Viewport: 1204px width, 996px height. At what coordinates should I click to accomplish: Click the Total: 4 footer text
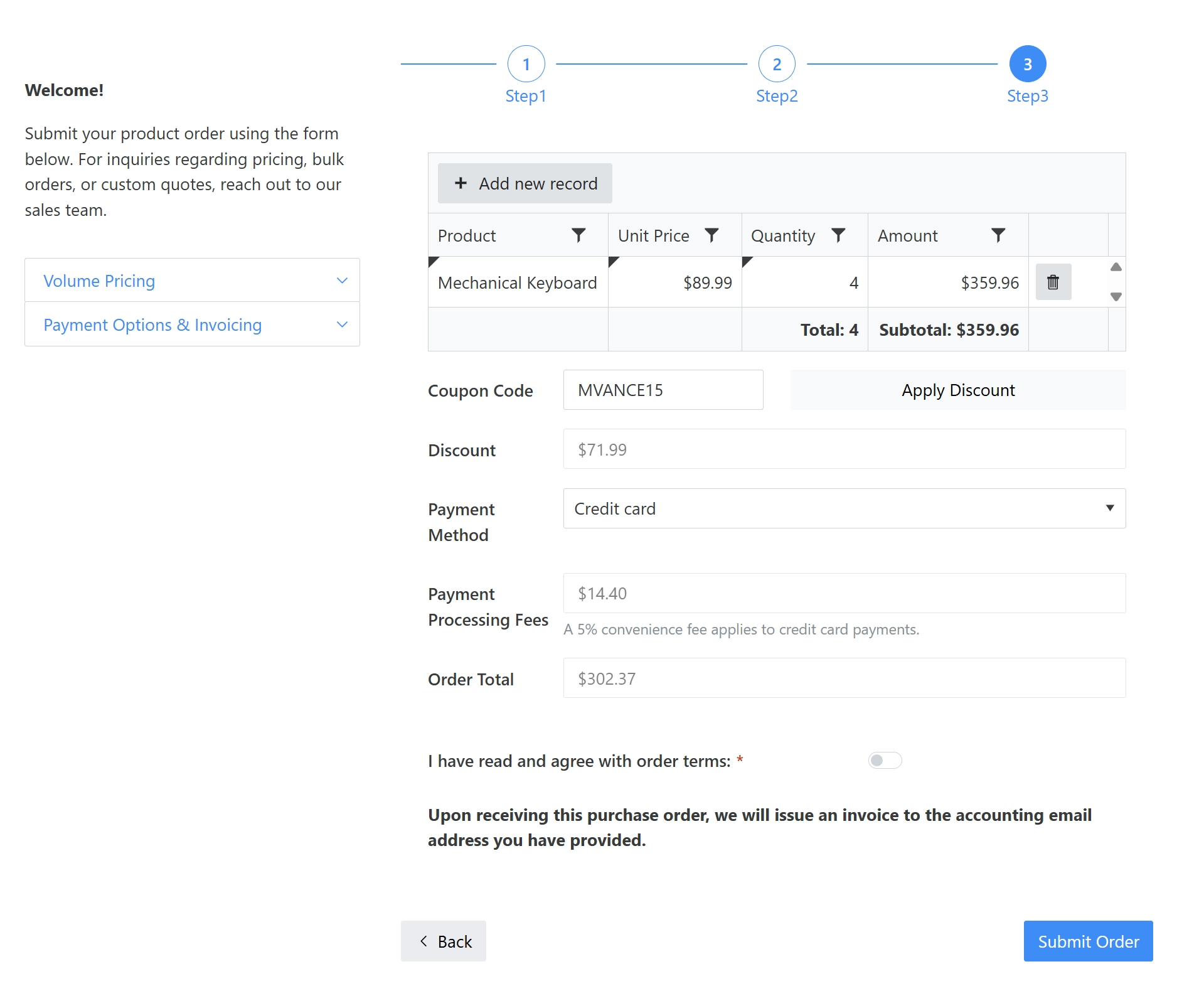click(829, 329)
